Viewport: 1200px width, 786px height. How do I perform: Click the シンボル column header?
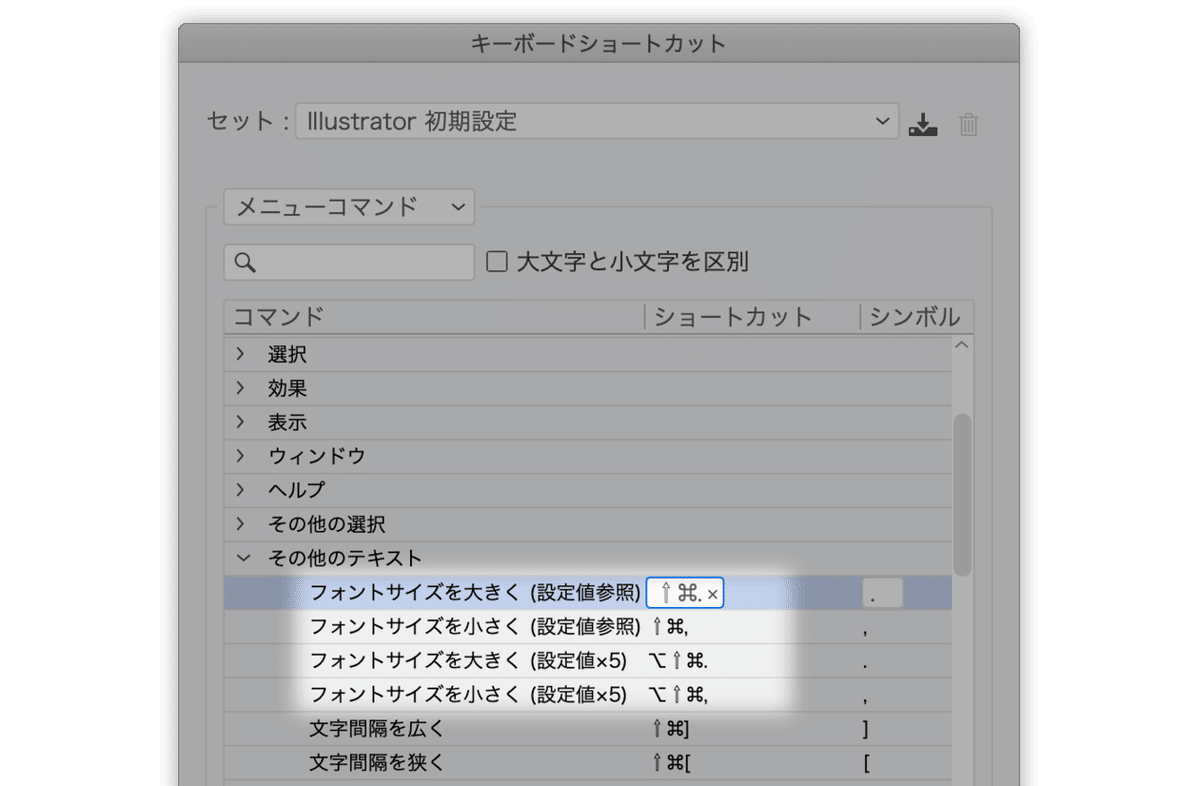pyautogui.click(x=914, y=317)
